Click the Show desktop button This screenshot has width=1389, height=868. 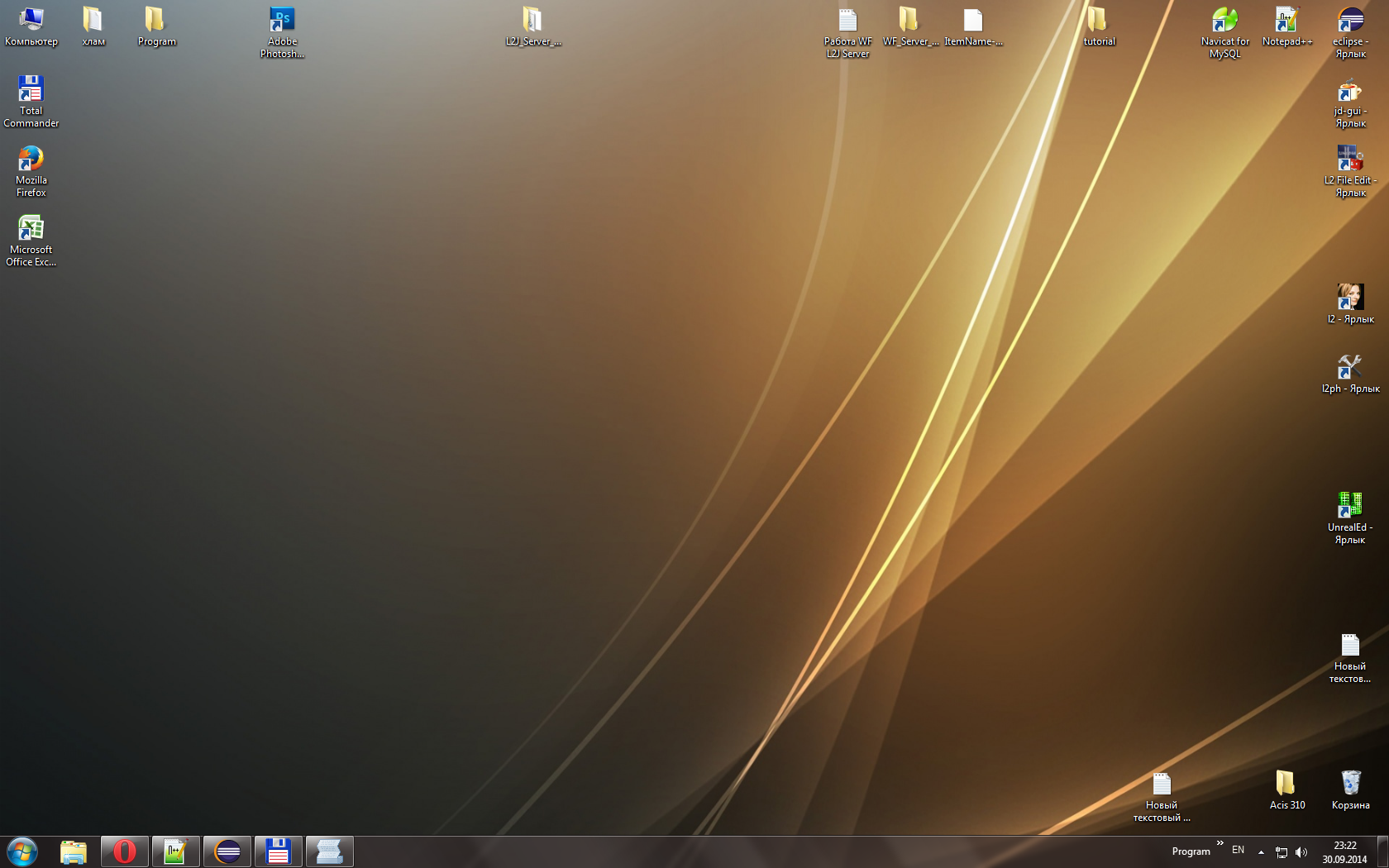point(1382,852)
